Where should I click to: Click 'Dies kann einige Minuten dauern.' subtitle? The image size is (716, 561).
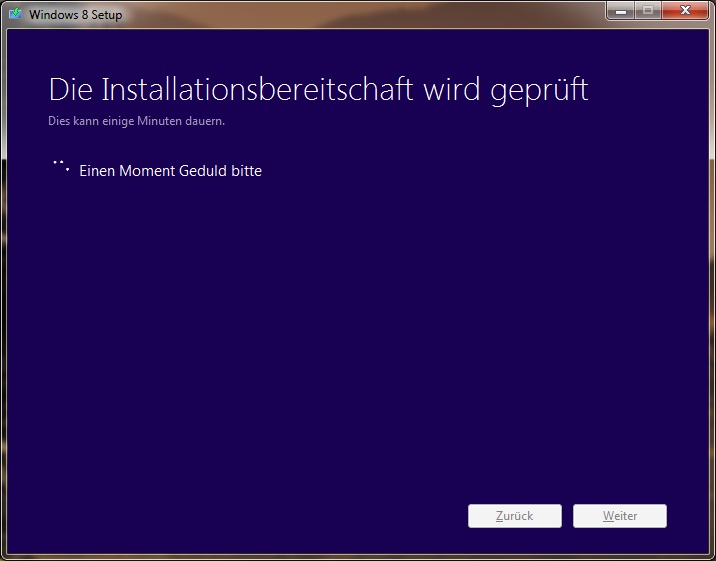click(136, 122)
